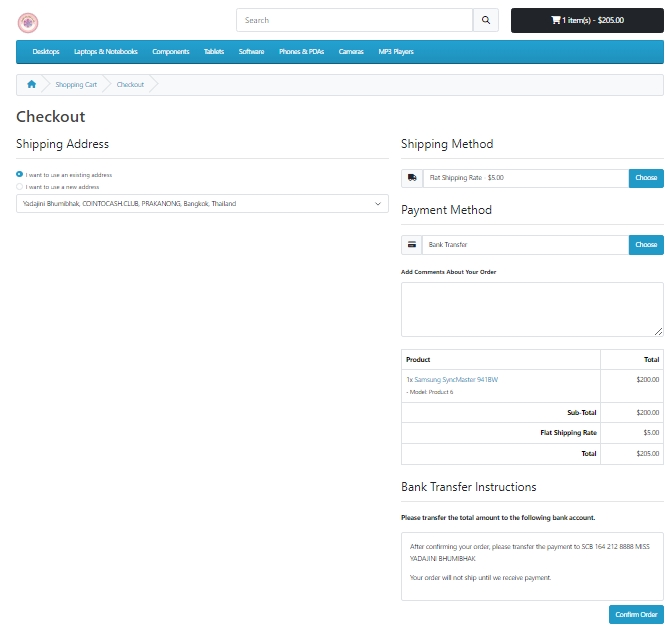The width and height of the screenshot is (666, 638).
Task: Click the store logo icon
Action: click(28, 23)
